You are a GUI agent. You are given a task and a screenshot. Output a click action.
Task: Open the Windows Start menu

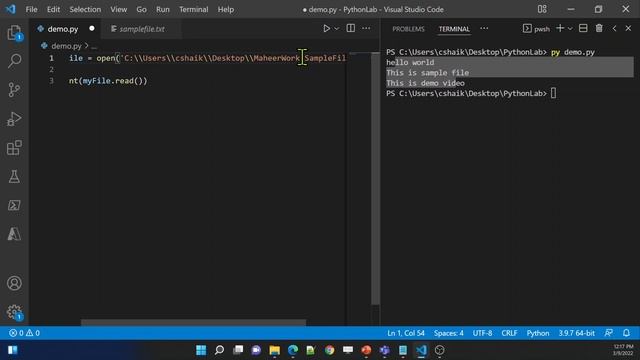(x=201, y=350)
